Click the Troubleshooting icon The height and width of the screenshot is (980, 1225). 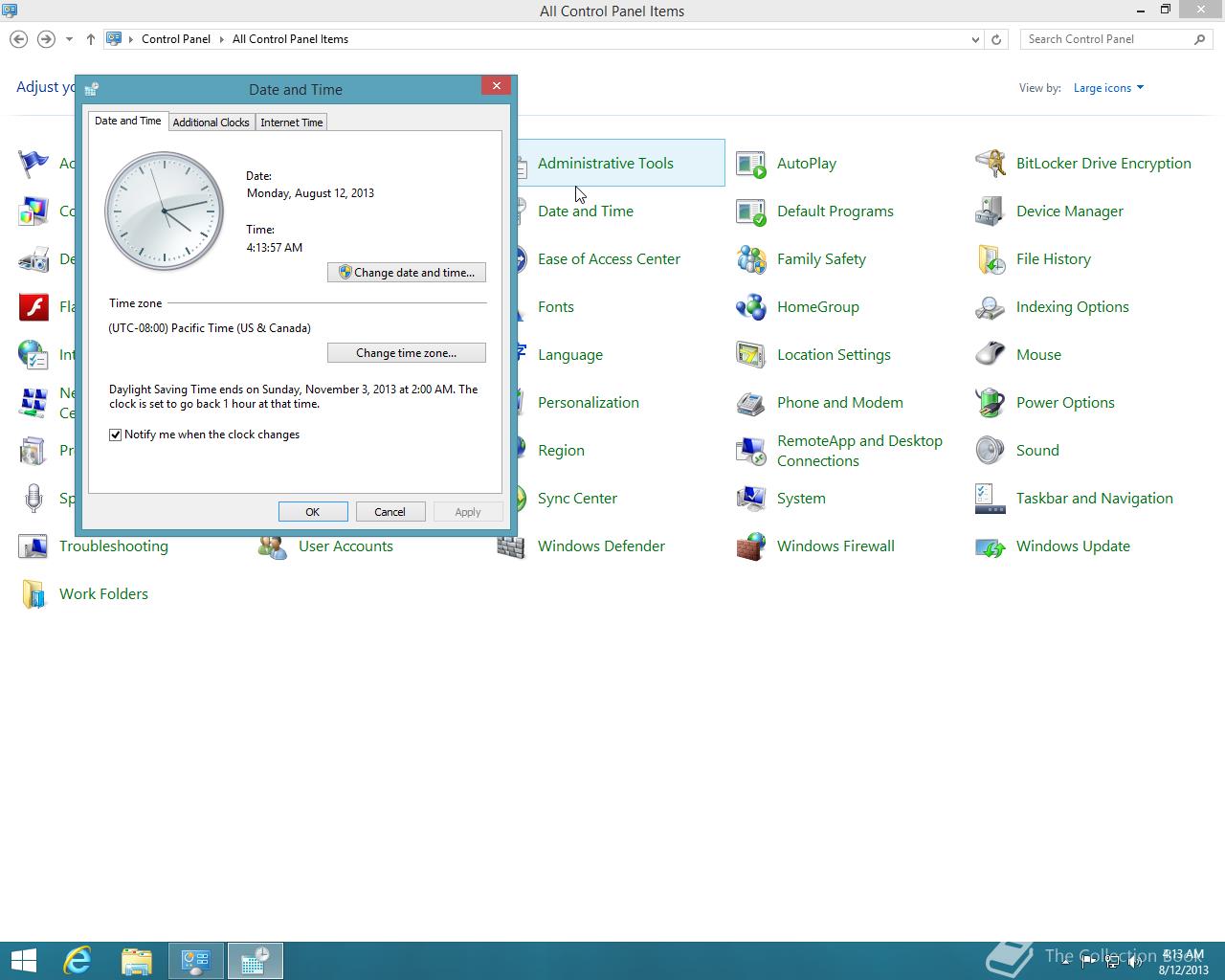pyautogui.click(x=33, y=546)
